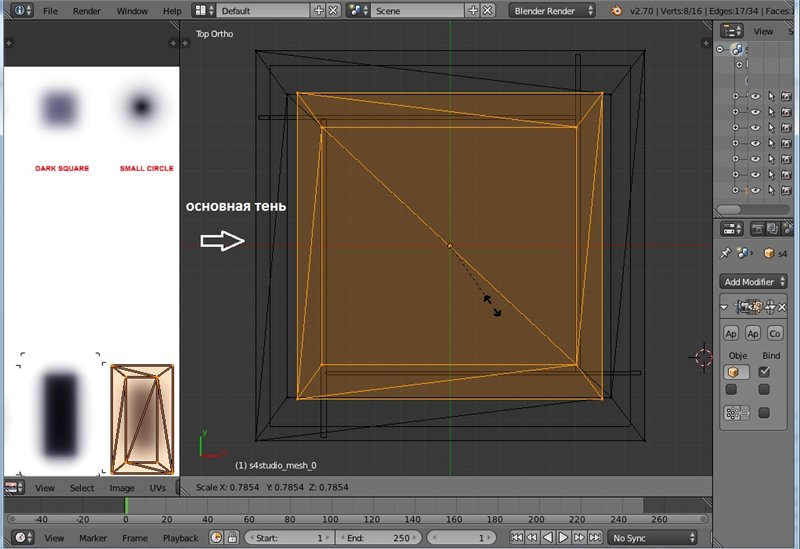Open the Add Modifier dropdown
The width and height of the screenshot is (800, 549).
tap(755, 282)
